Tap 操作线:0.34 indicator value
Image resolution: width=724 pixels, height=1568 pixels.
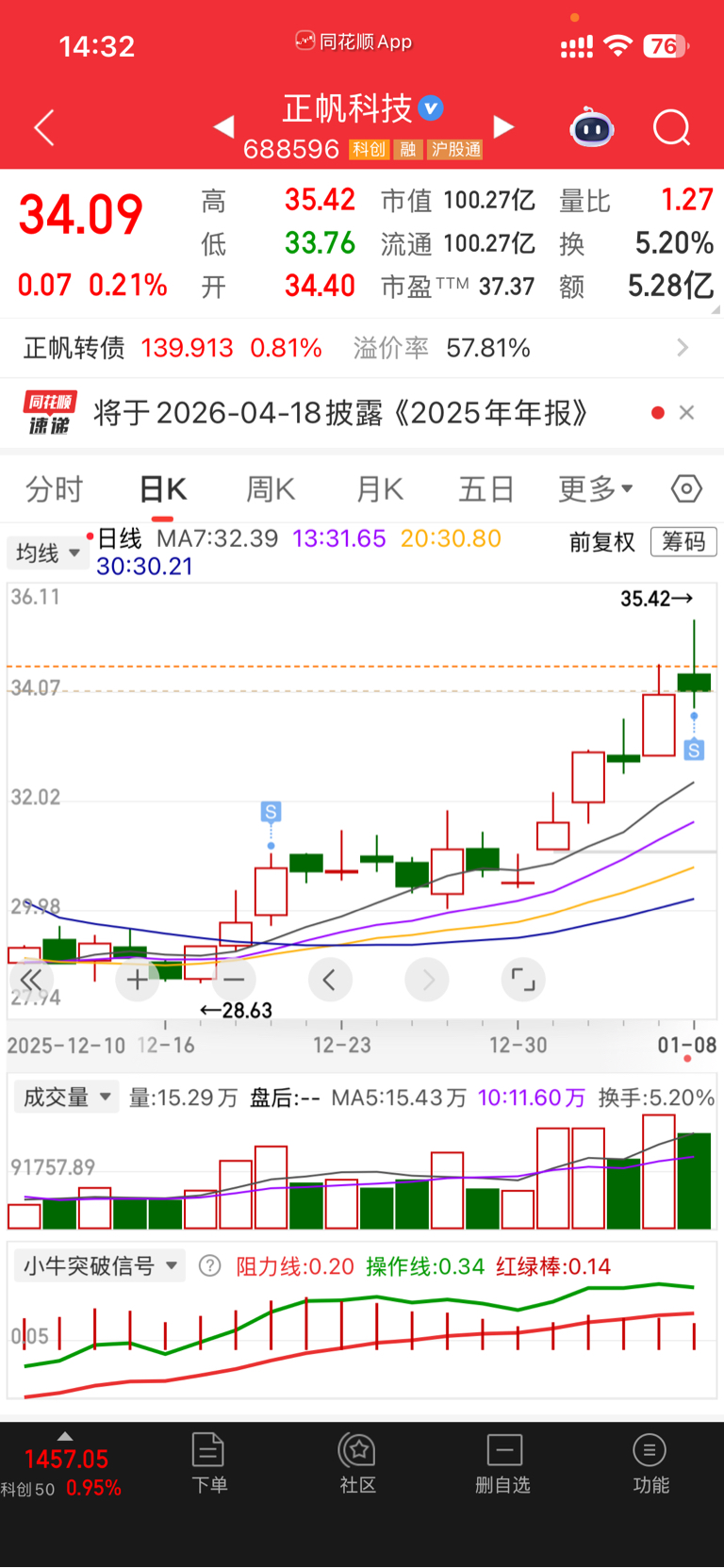425,1265
